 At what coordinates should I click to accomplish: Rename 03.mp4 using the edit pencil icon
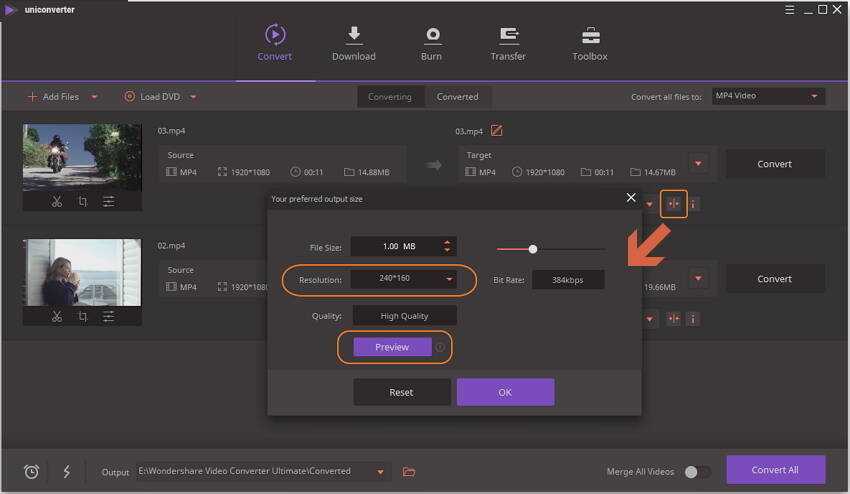click(497, 131)
